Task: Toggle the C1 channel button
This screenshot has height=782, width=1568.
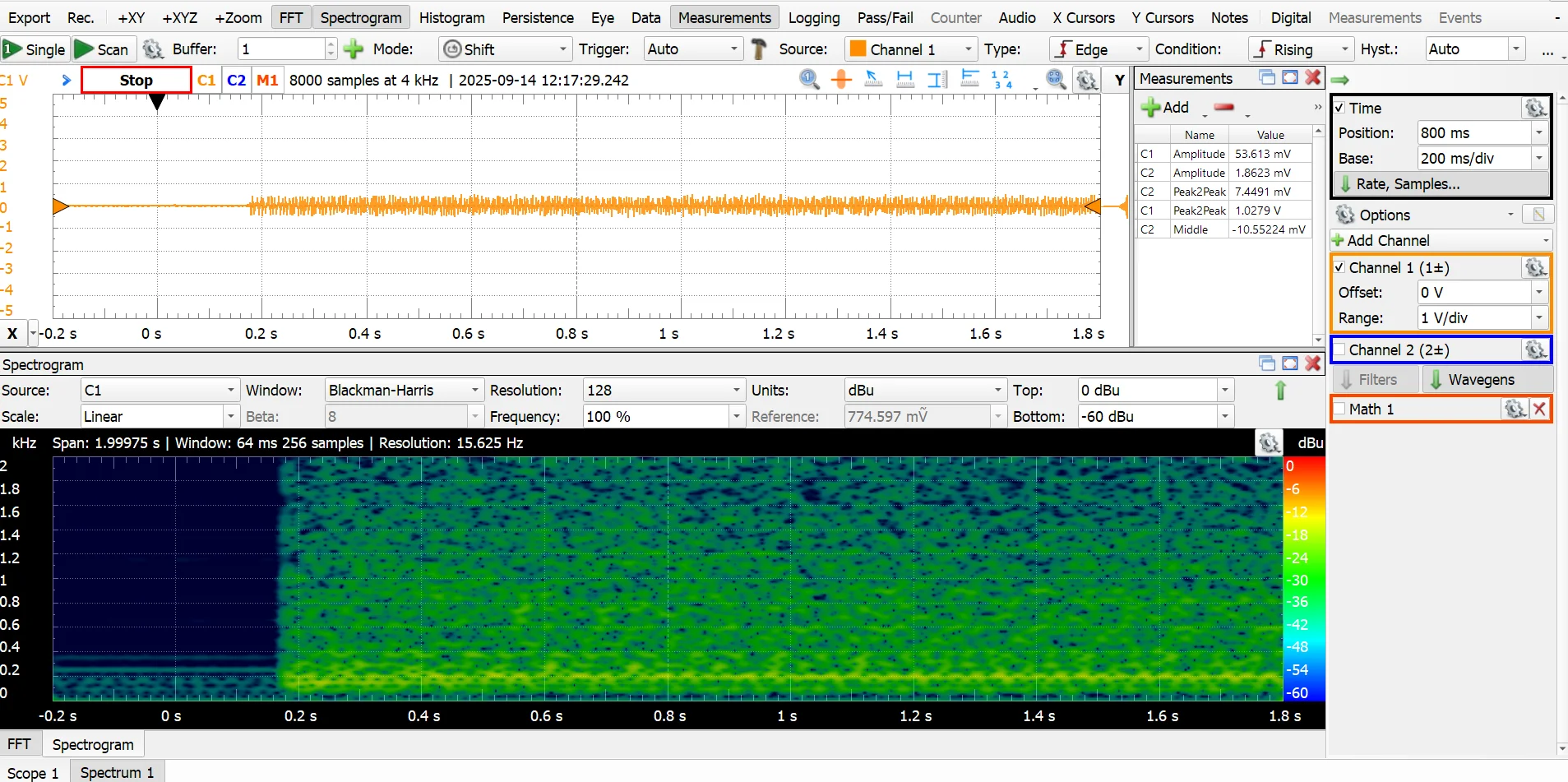Action: point(206,80)
